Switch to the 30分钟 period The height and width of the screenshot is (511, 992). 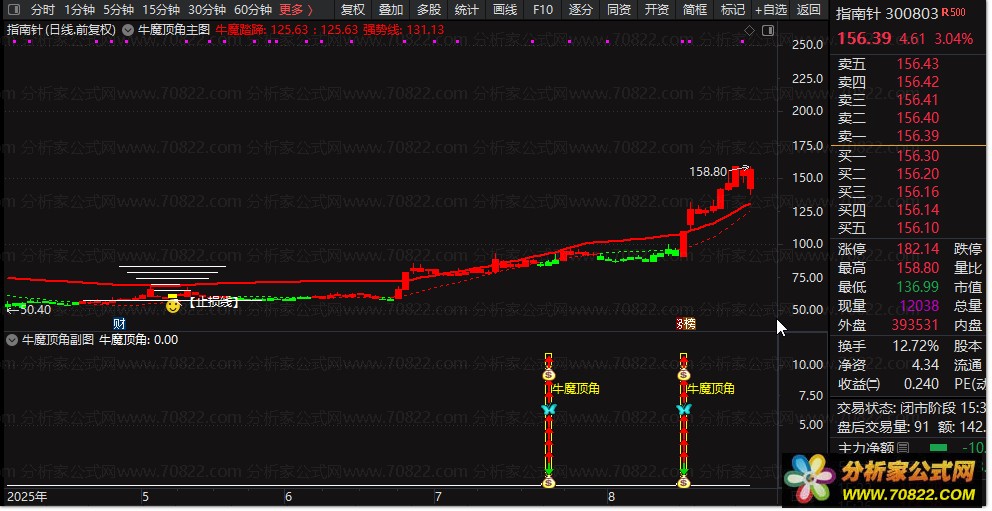coord(207,9)
